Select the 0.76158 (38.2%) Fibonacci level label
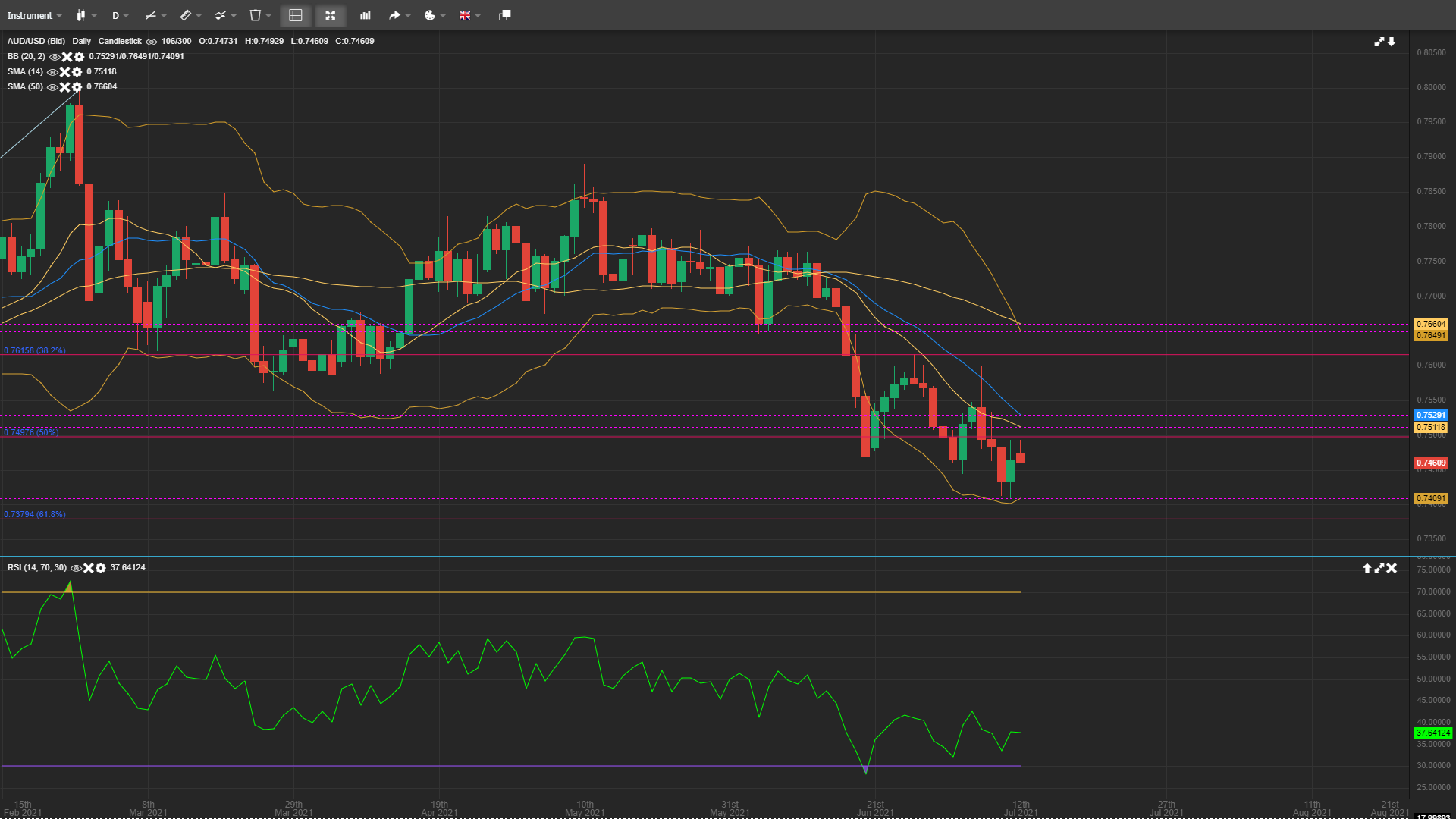 click(x=35, y=350)
